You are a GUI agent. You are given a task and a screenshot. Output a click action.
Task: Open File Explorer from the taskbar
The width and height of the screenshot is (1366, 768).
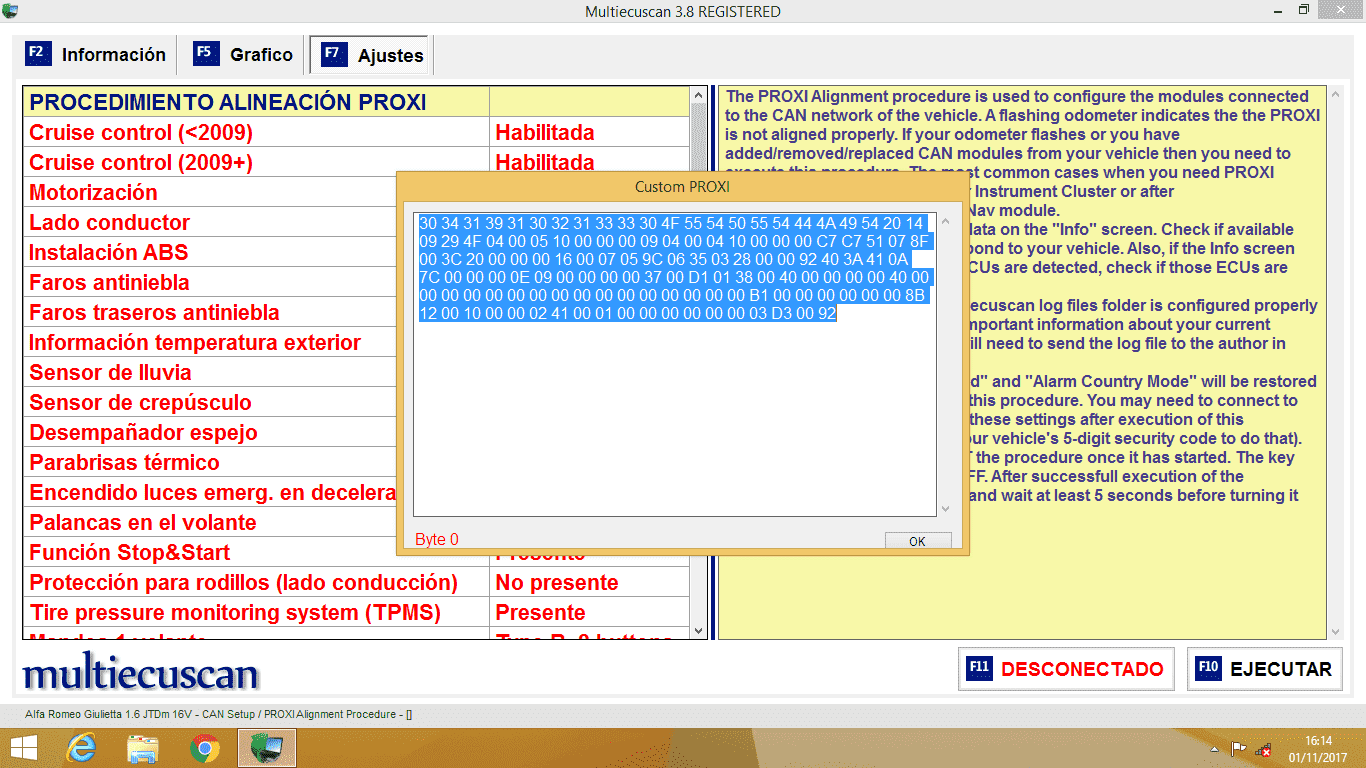click(143, 748)
